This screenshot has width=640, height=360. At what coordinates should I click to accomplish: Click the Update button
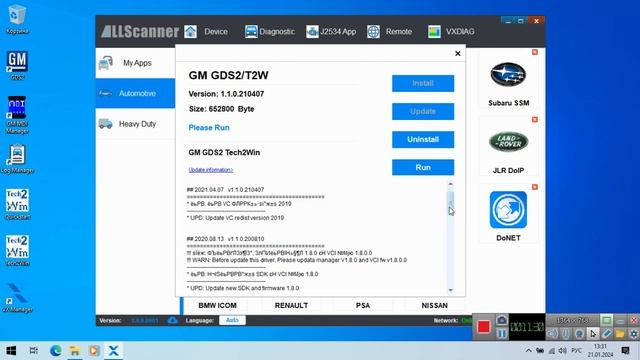[423, 111]
